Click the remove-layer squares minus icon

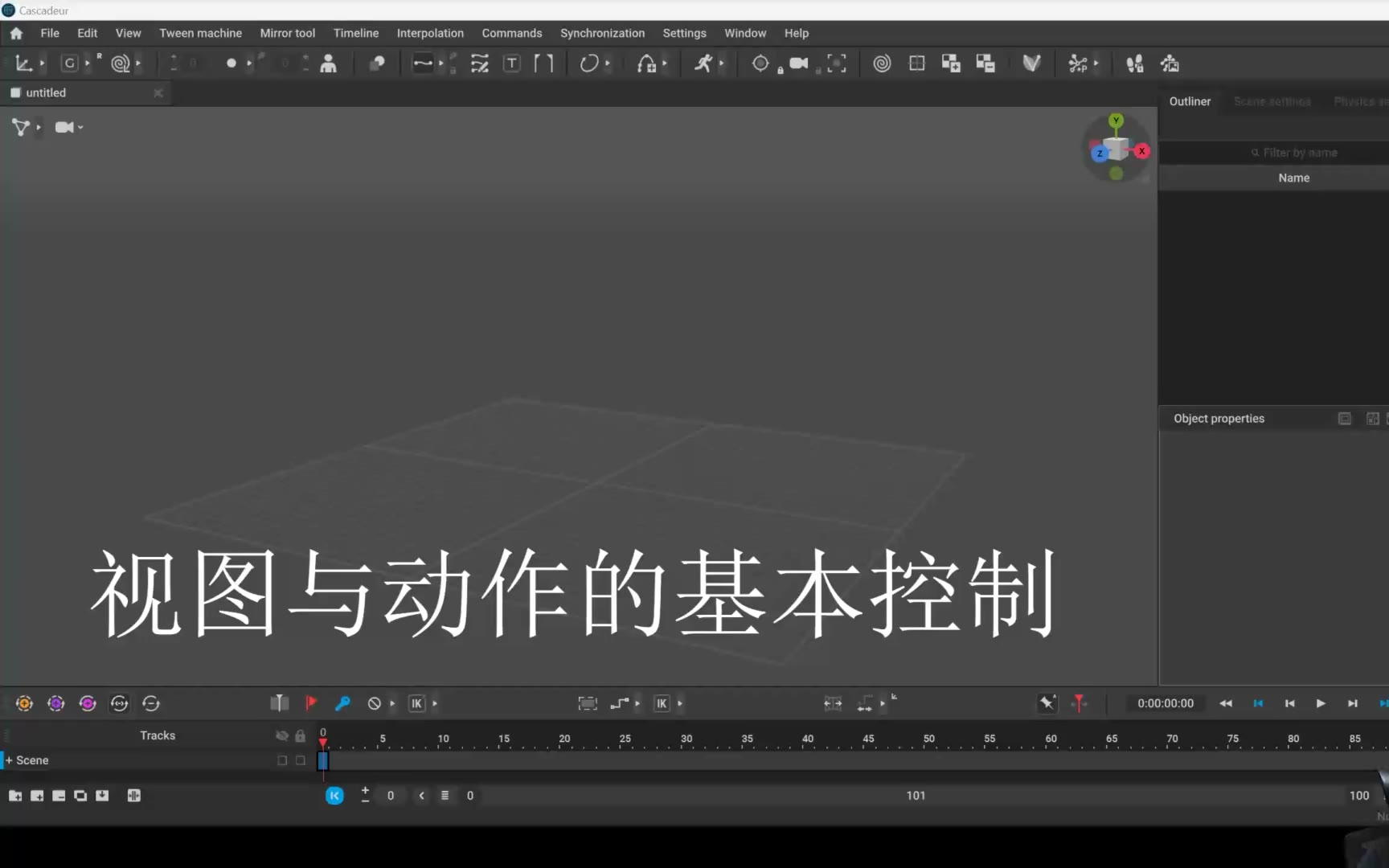tap(985, 63)
